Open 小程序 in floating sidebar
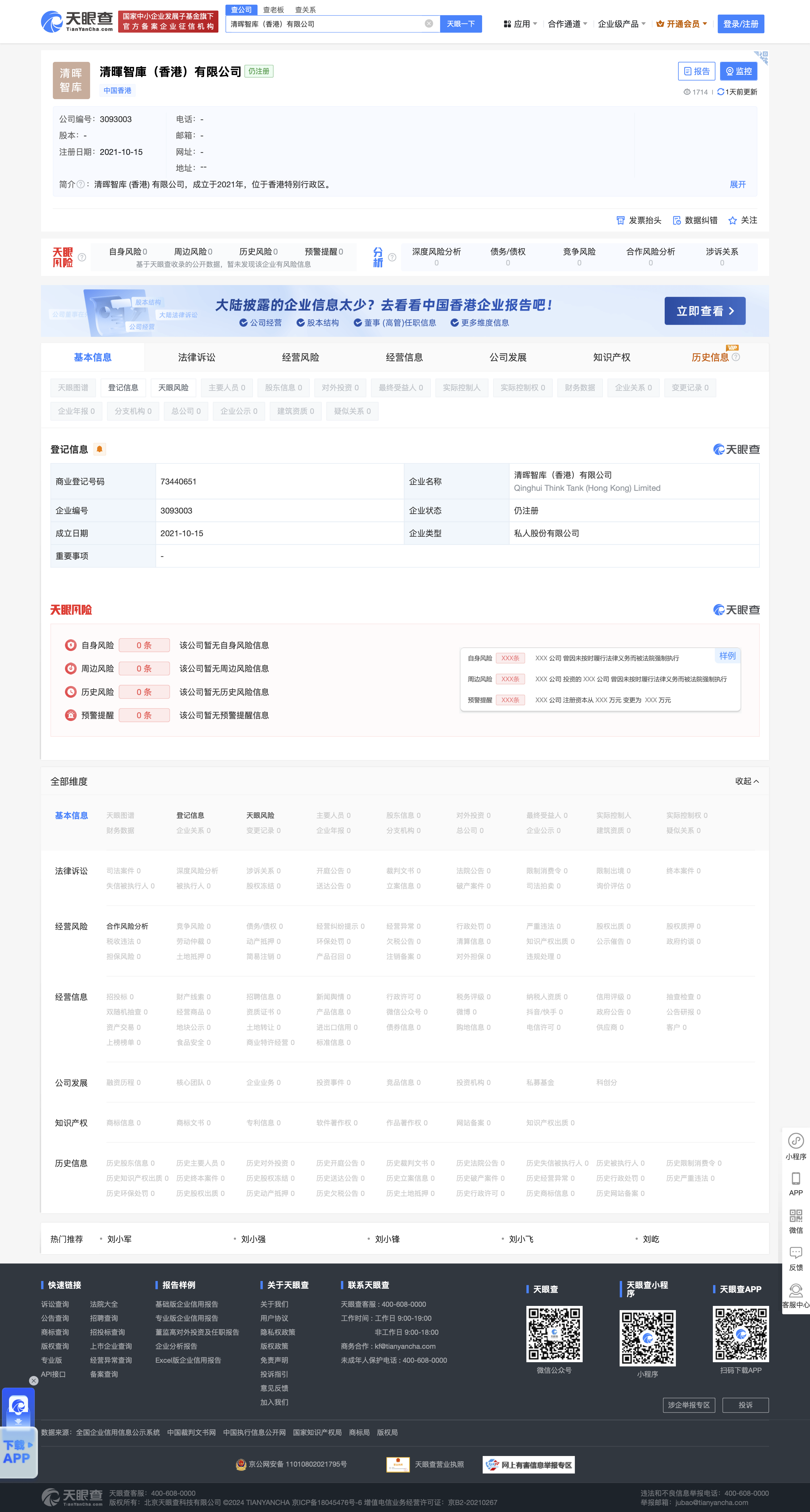 tap(796, 1147)
